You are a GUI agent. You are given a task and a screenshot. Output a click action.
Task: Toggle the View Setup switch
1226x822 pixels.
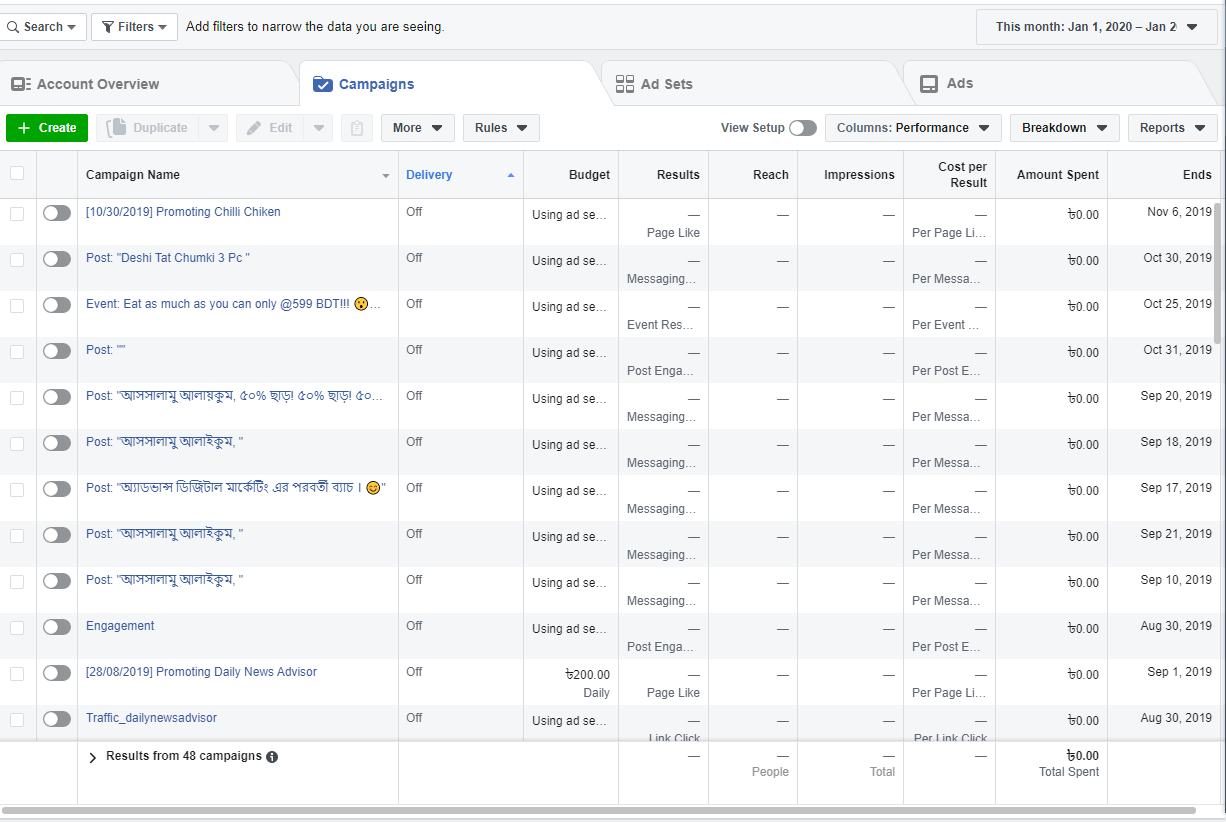(802, 128)
